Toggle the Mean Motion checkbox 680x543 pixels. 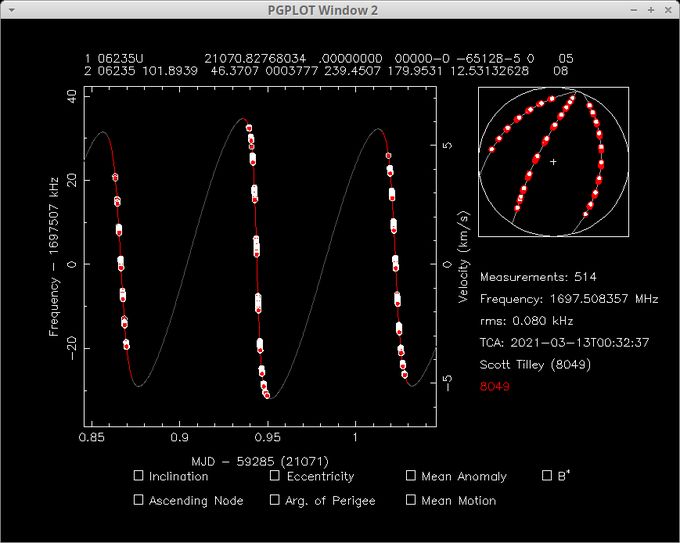click(x=411, y=500)
